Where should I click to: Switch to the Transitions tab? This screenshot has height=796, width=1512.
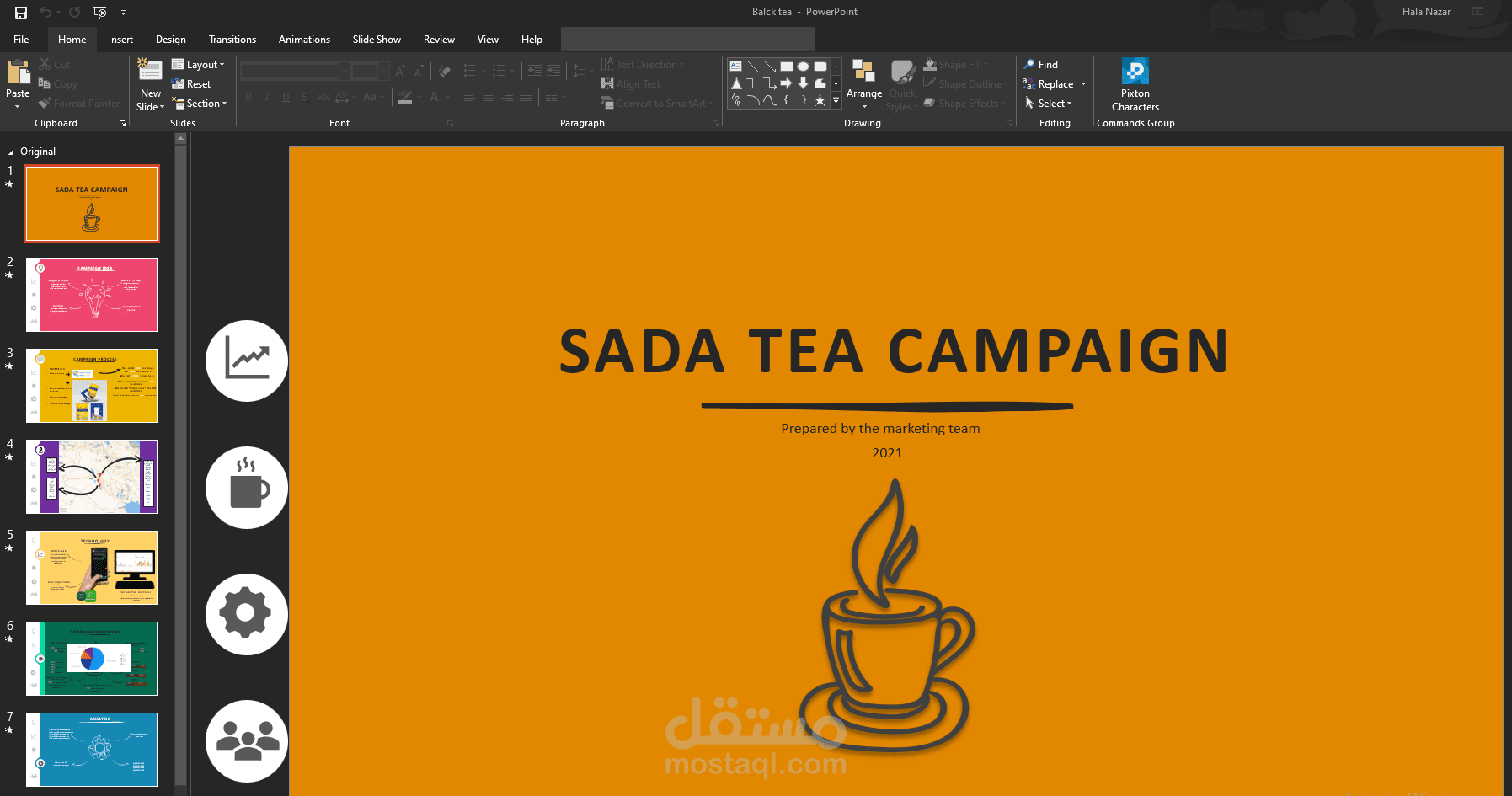[x=232, y=40]
